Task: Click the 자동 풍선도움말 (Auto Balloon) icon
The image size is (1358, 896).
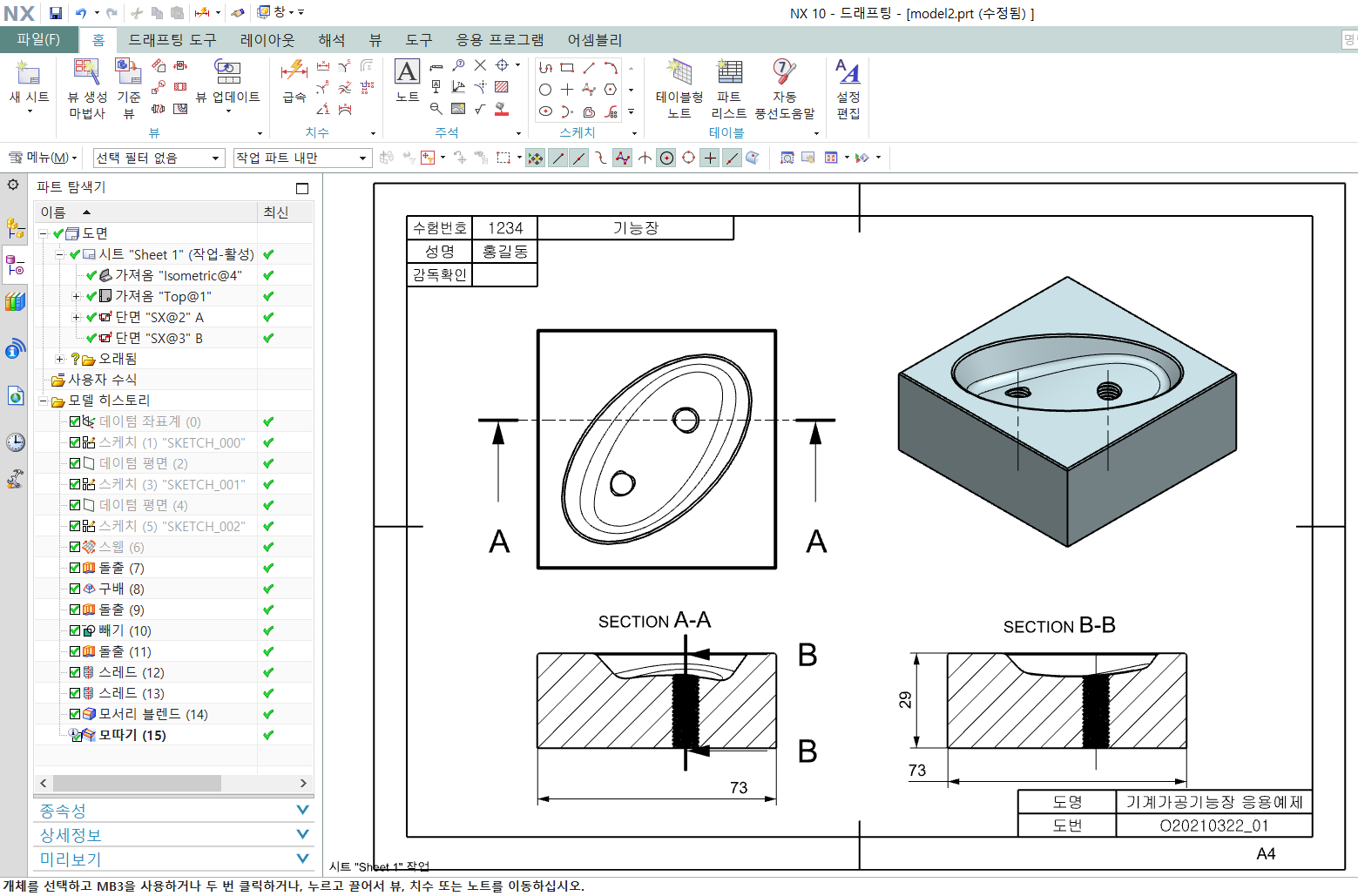Action: tap(784, 71)
